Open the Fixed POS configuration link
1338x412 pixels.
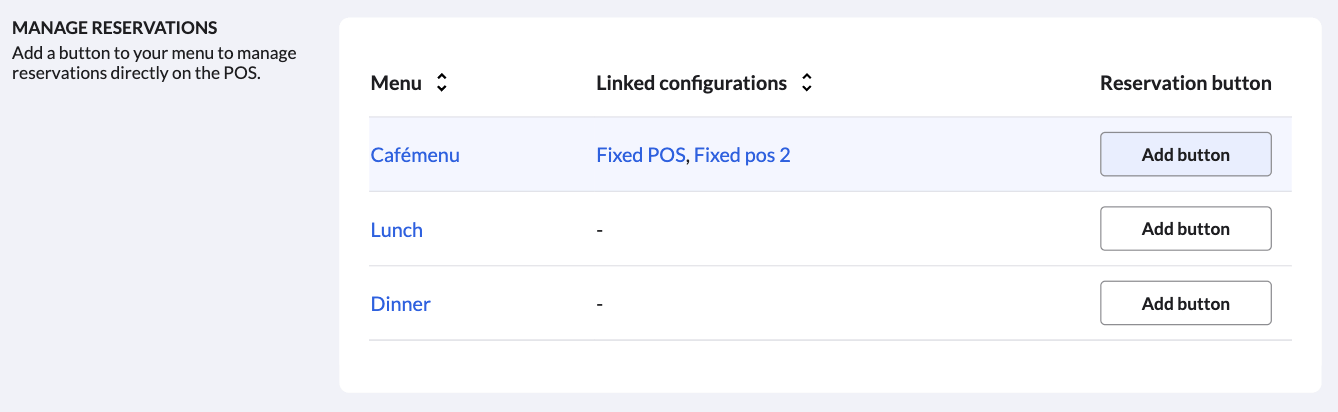[x=641, y=155]
